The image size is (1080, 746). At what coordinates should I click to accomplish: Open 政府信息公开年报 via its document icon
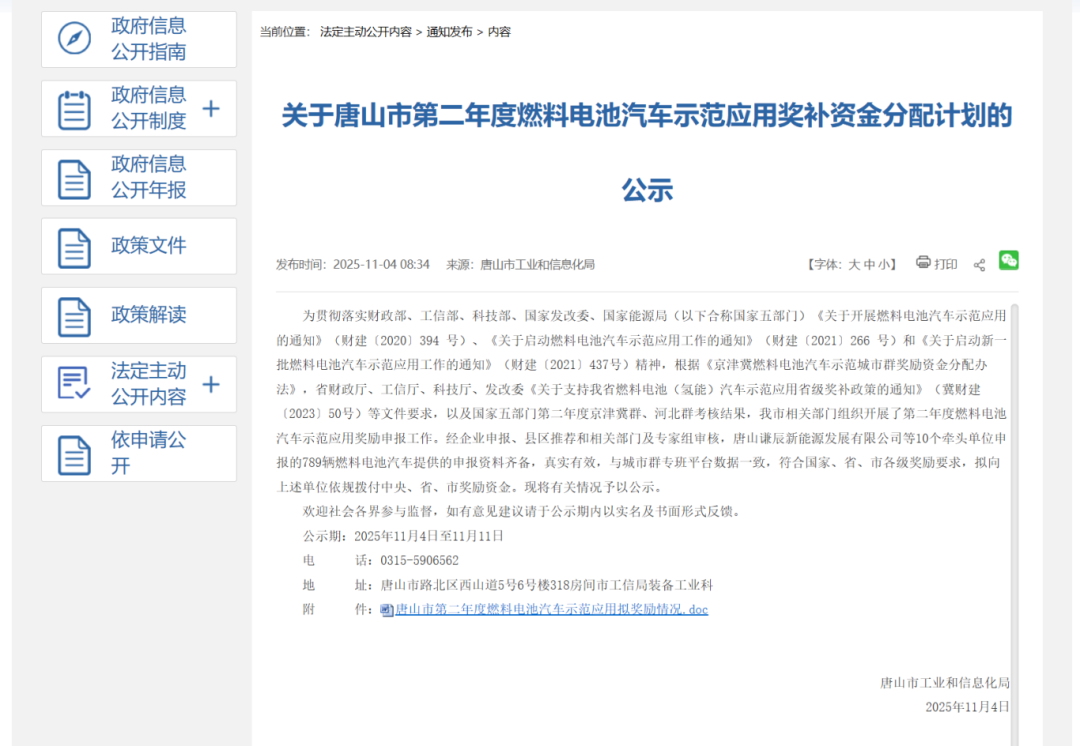(73, 177)
